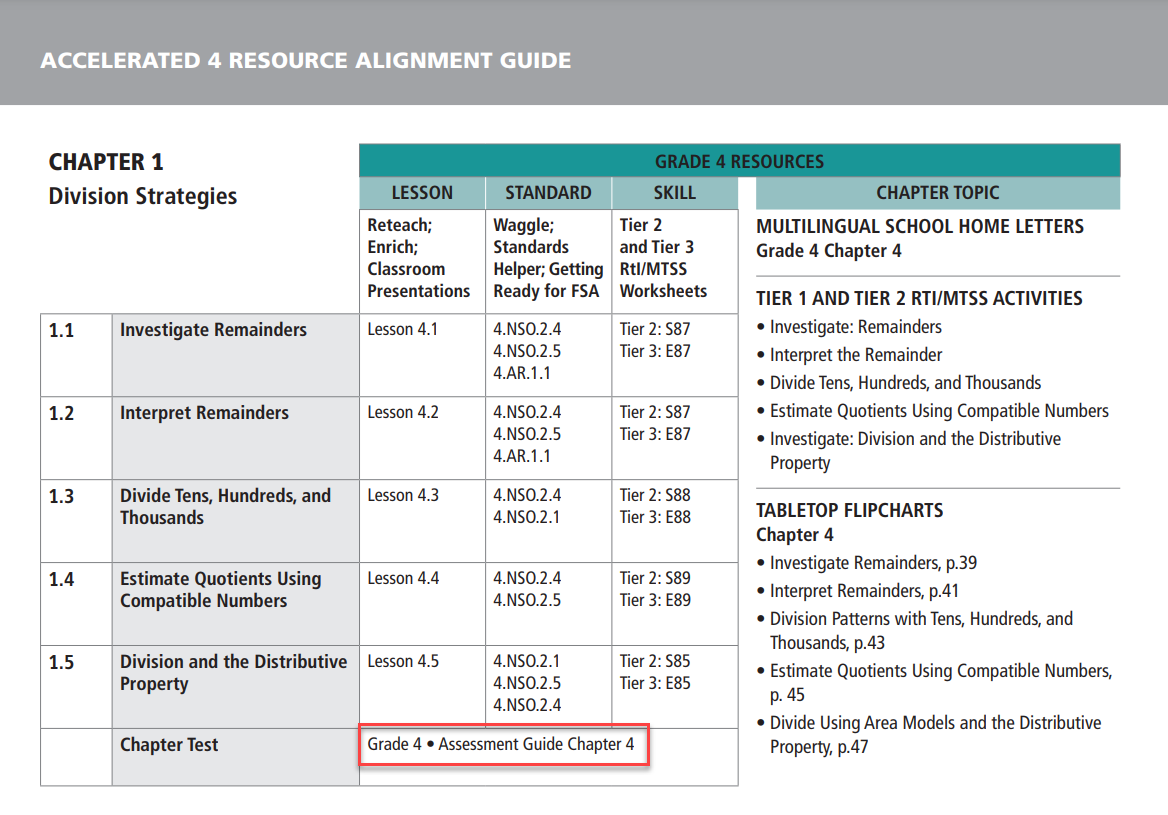Select the MULTILINGUAL SCHOOL HOME LETTERS heading
Image resolution: width=1168 pixels, height=815 pixels.
tap(920, 226)
